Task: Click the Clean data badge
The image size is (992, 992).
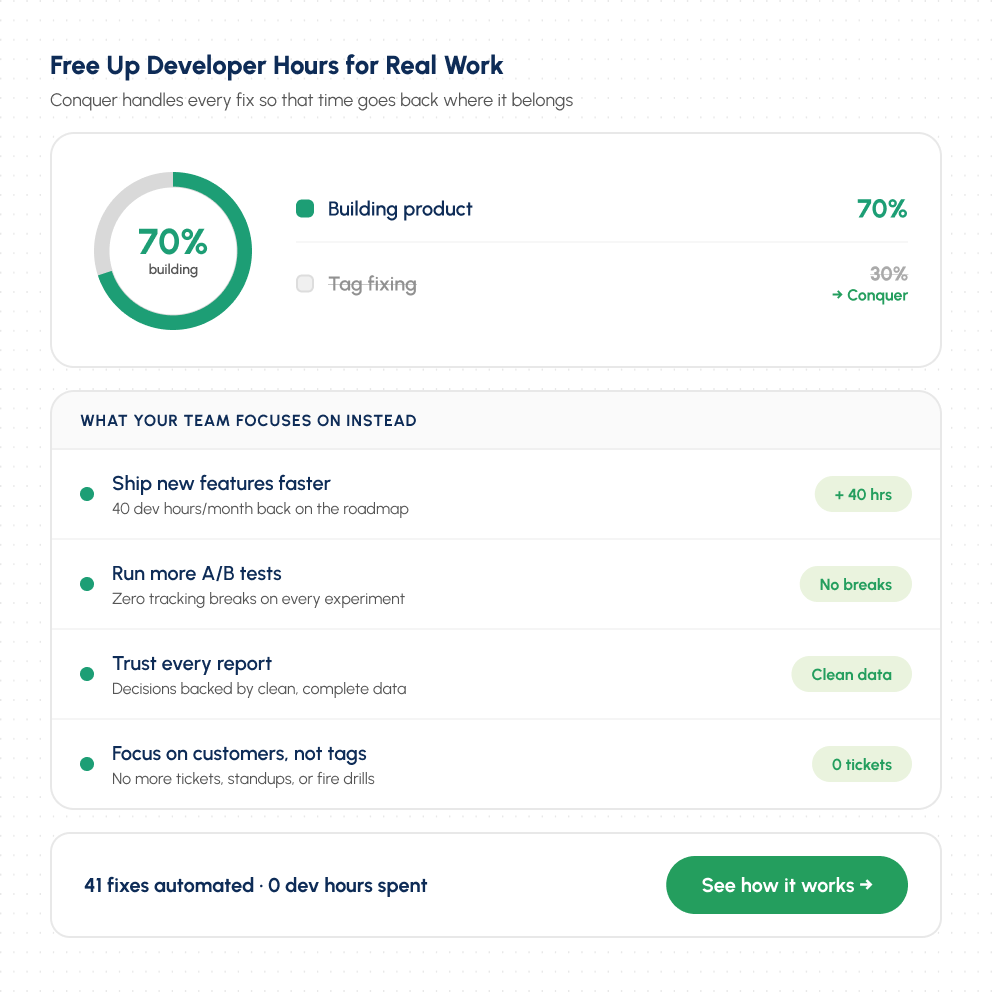Action: (852, 674)
